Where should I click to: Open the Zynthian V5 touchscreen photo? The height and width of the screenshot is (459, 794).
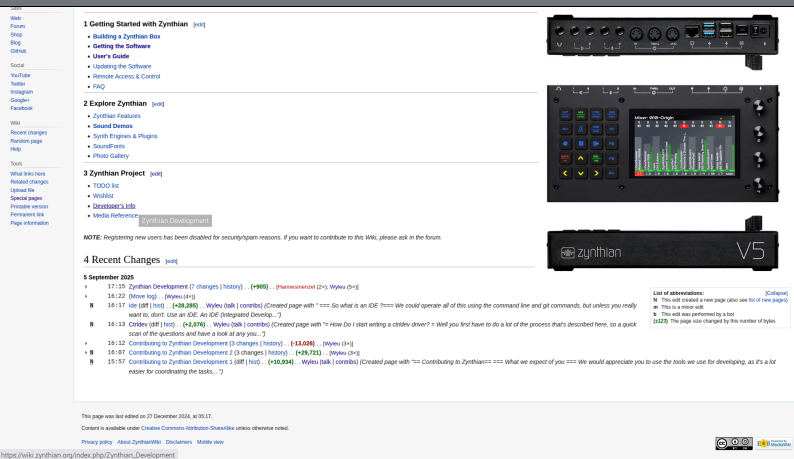(661, 143)
